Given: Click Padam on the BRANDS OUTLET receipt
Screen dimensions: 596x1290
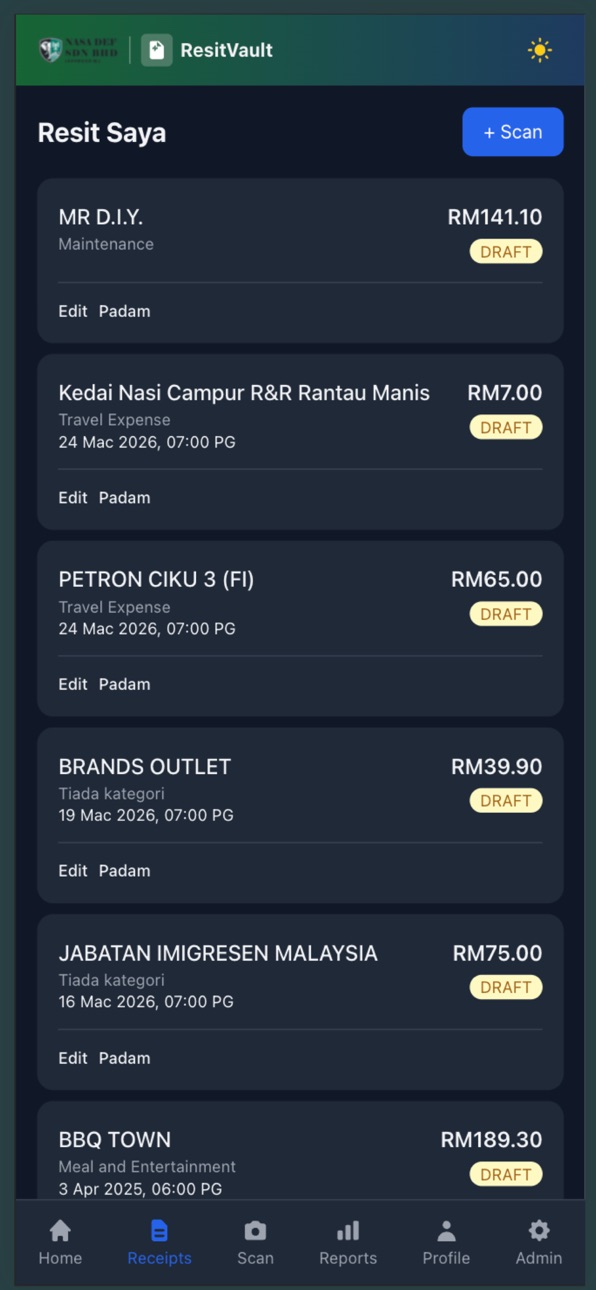Looking at the screenshot, I should pyautogui.click(x=125, y=871).
